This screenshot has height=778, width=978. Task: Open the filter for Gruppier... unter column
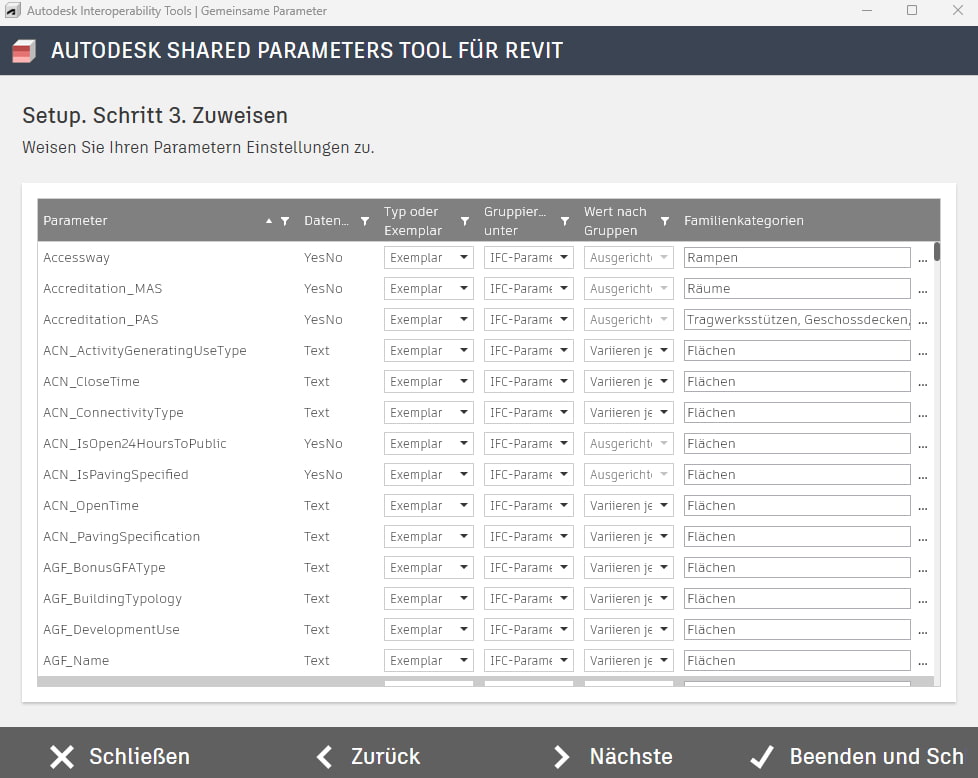tap(564, 221)
